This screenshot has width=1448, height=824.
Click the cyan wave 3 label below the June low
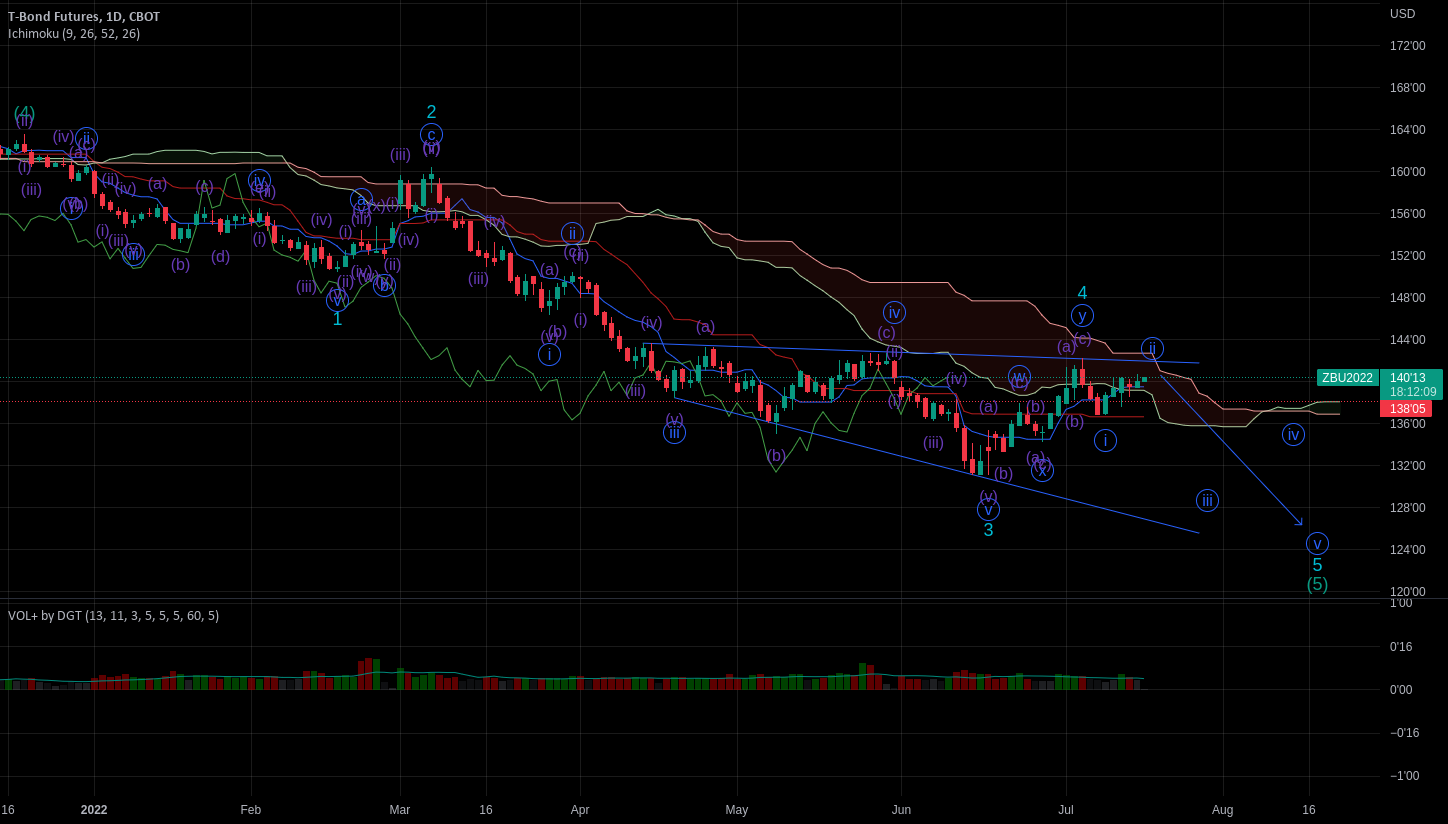click(988, 529)
